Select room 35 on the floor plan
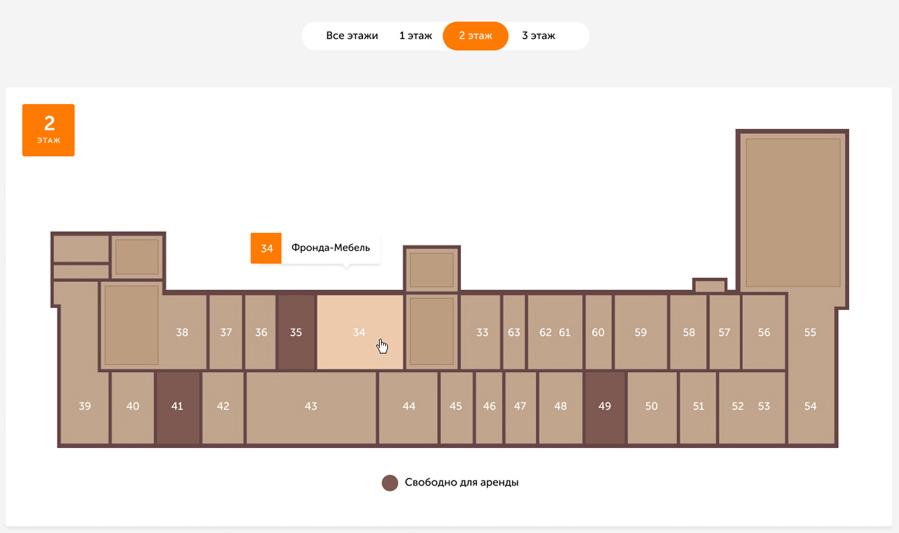The width and height of the screenshot is (899, 533). pyautogui.click(x=296, y=332)
